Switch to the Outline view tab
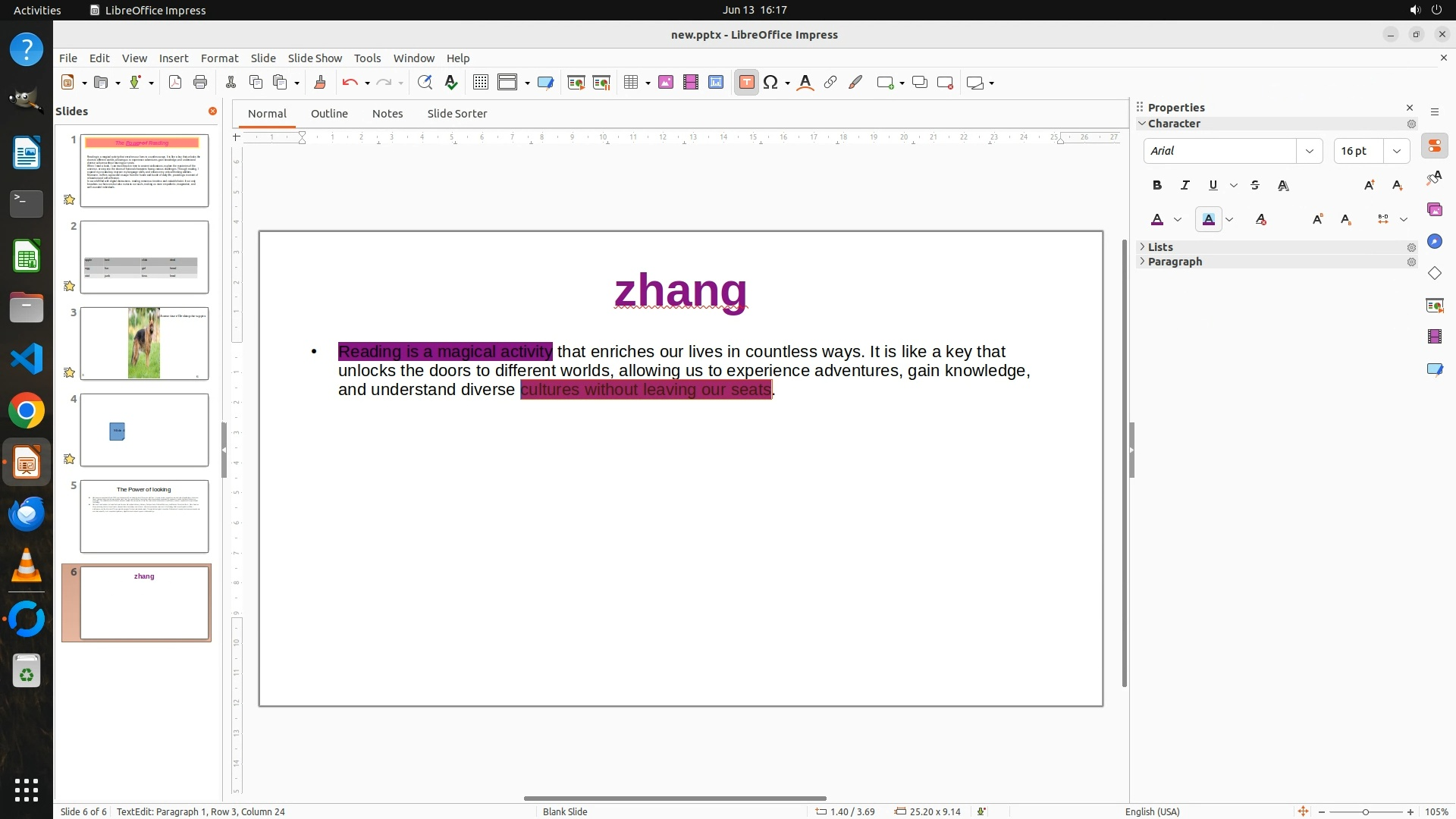This screenshot has width=1456, height=819. [329, 114]
